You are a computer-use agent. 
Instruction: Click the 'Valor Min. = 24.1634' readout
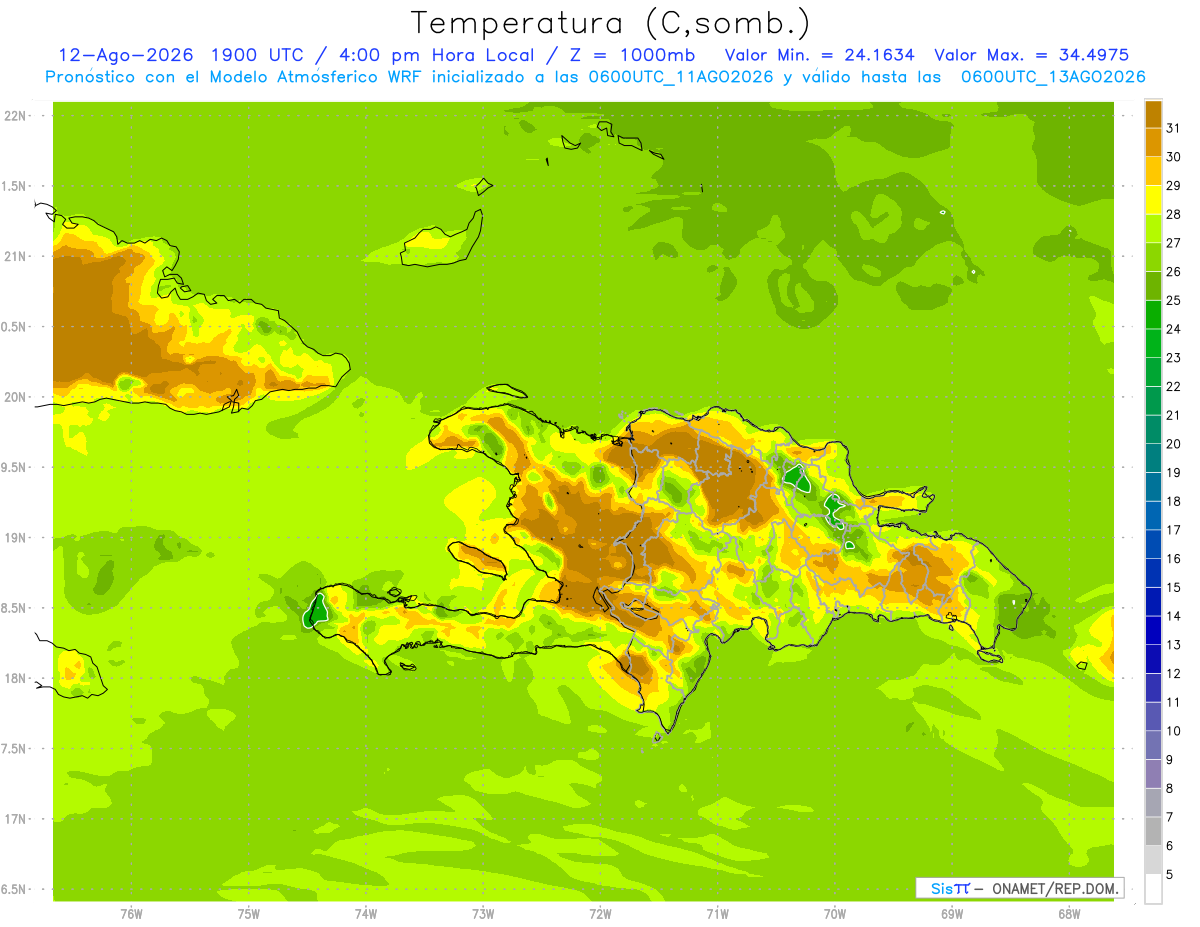click(x=820, y=55)
